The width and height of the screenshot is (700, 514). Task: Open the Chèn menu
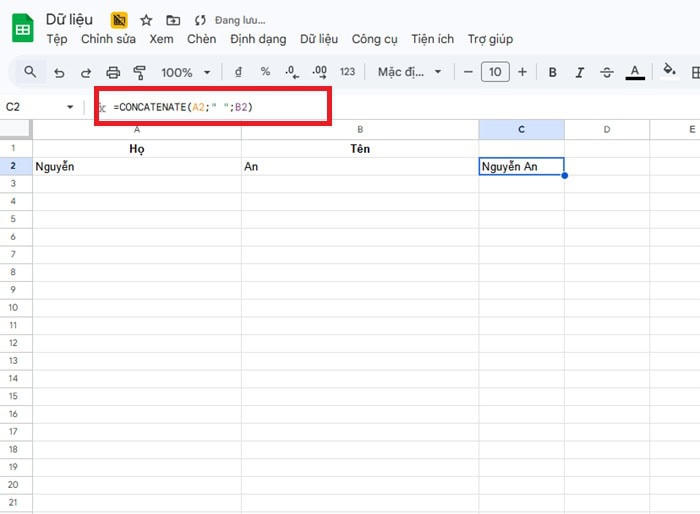tap(201, 39)
